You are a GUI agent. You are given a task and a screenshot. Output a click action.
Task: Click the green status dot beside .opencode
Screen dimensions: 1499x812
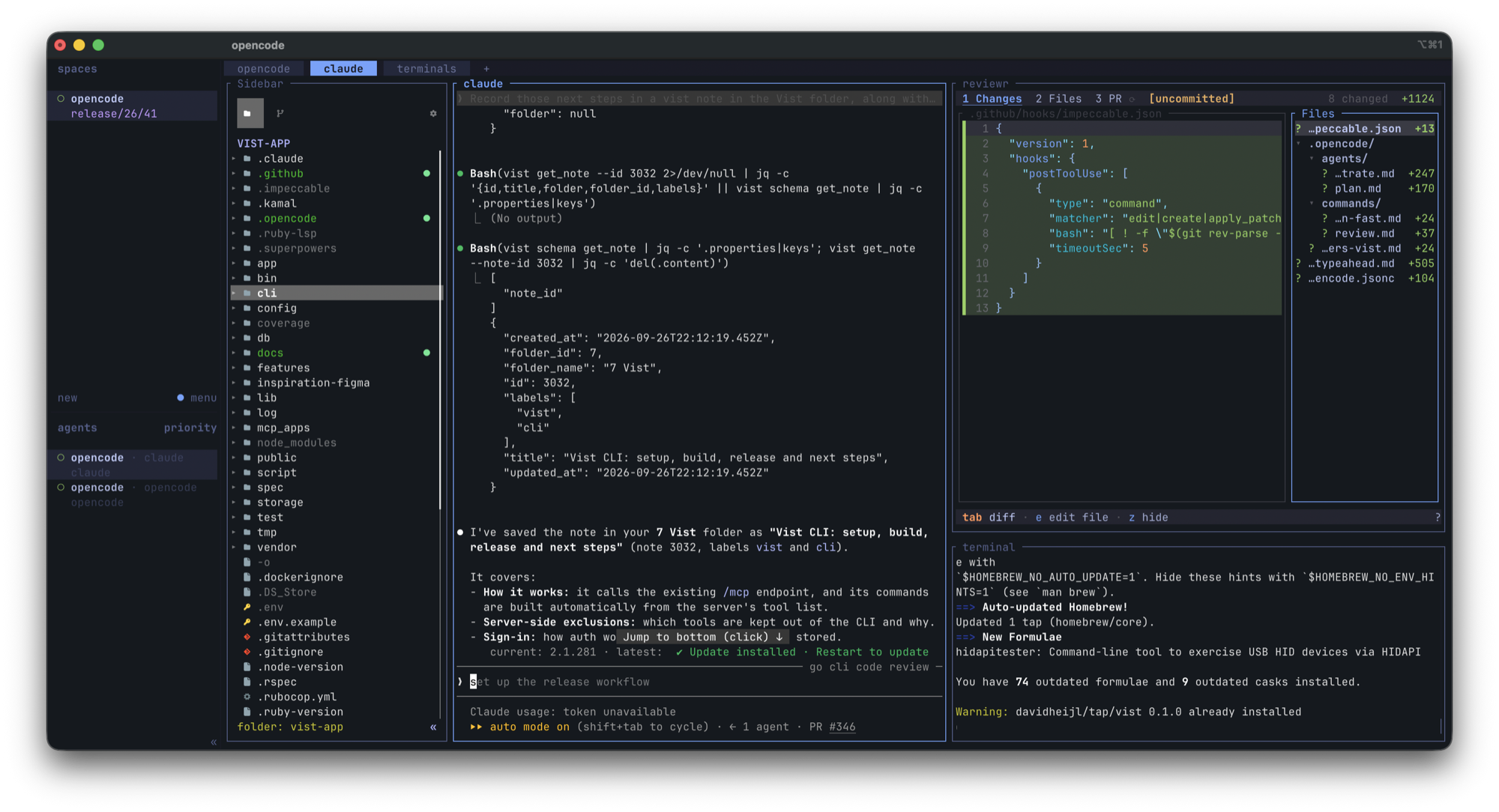pos(426,218)
